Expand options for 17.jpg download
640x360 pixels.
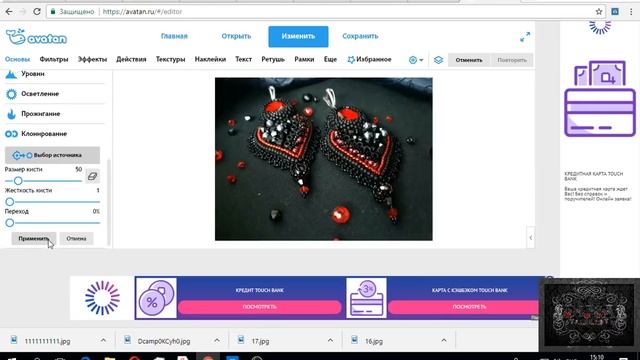point(330,340)
